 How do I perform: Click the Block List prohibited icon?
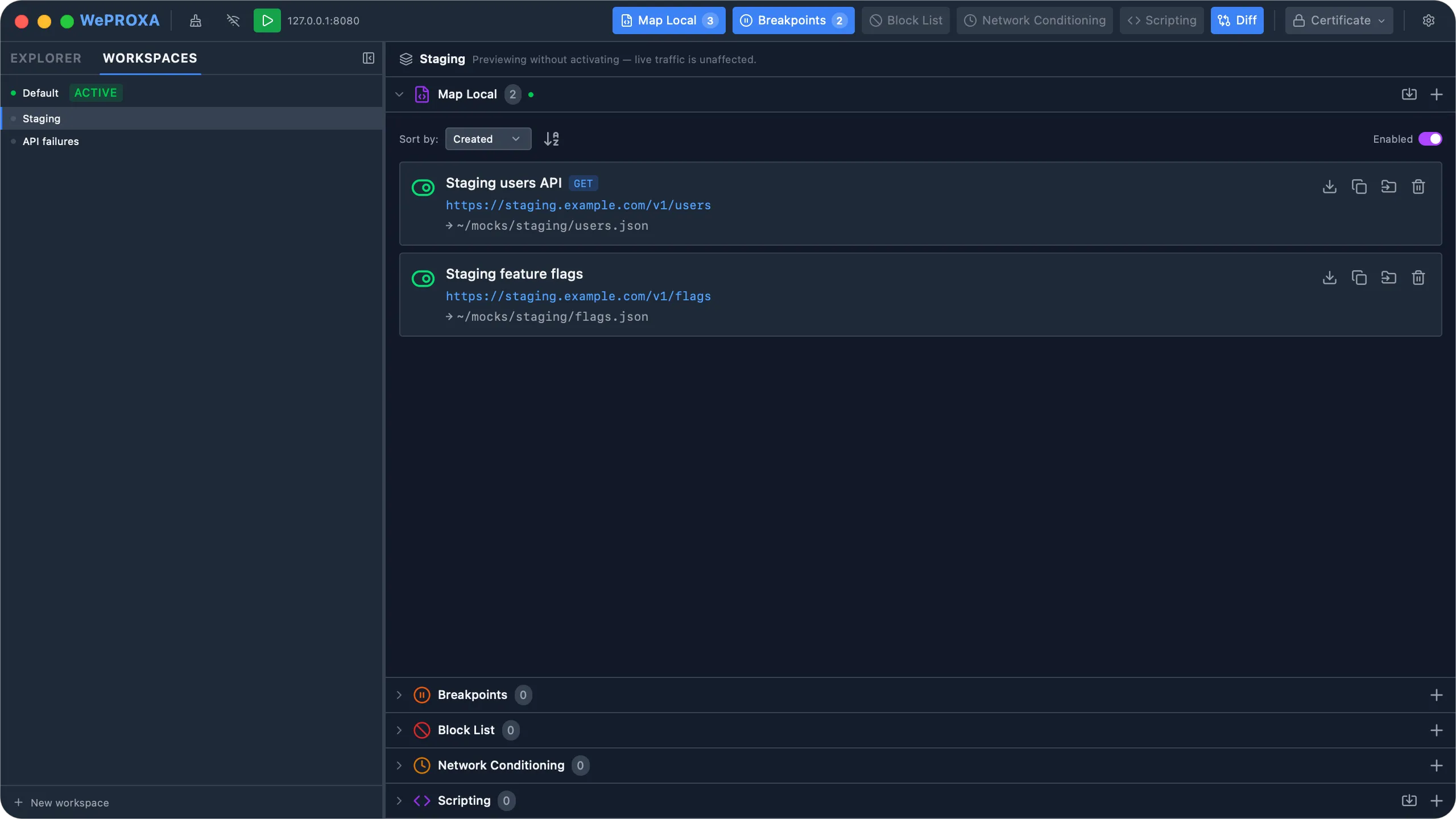point(421,730)
